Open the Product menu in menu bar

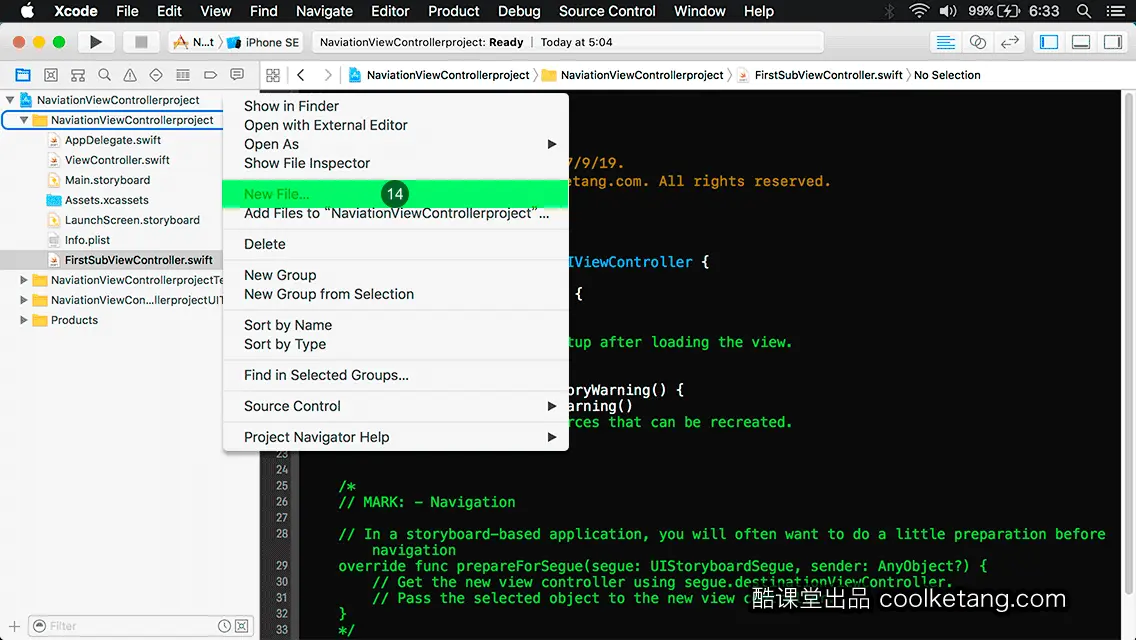click(x=454, y=11)
